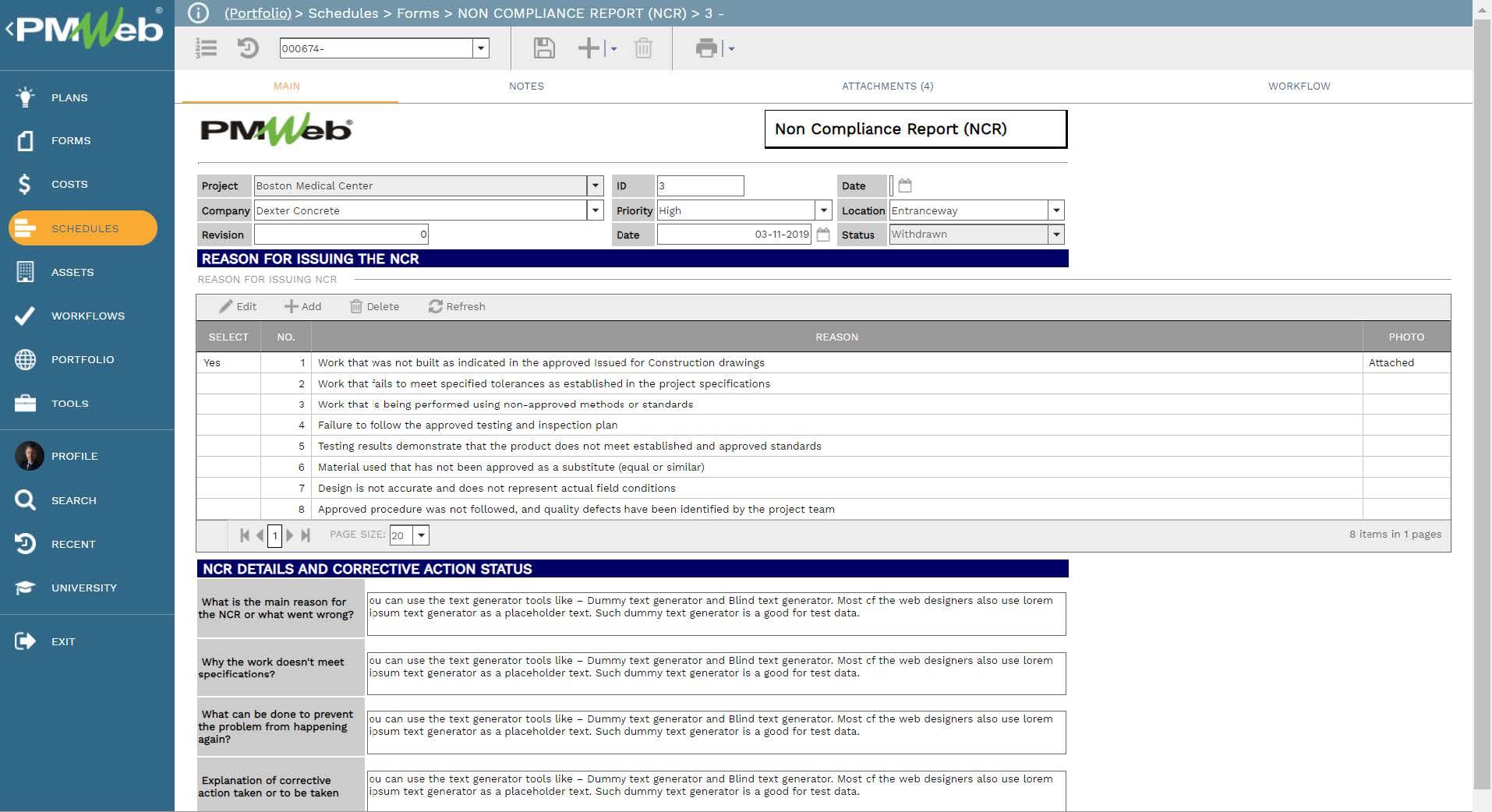Image resolution: width=1492 pixels, height=812 pixels.
Task: Click the Delete button in the reason grid
Action: 374,307
